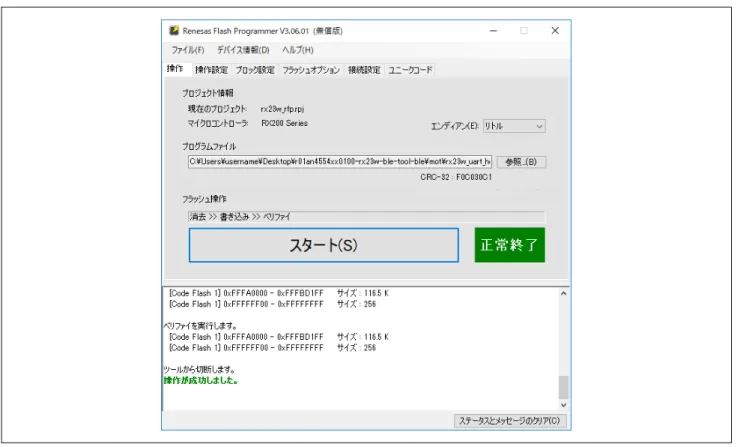Open the エンディアン dropdown set to リトル

point(514,126)
